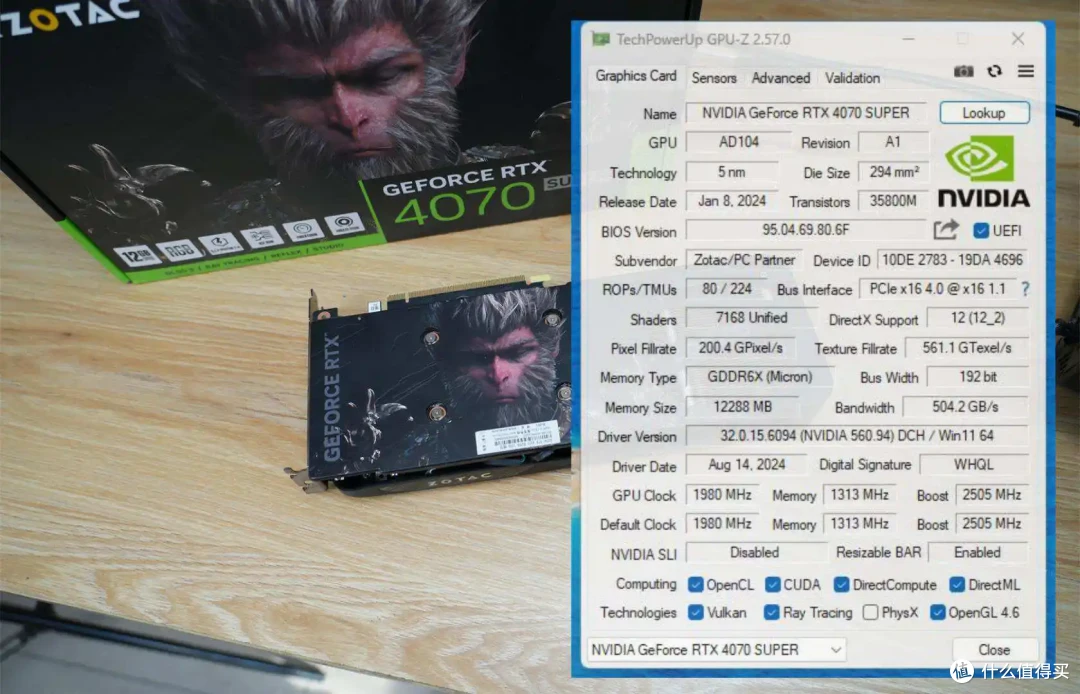The image size is (1080, 694).
Task: Click the BIOS Version field 95.04.69.80.6F
Action: tap(805, 230)
